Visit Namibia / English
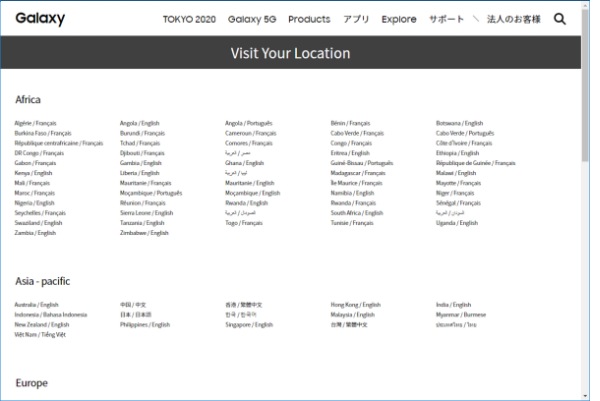The width and height of the screenshot is (600, 401). [x=352, y=193]
